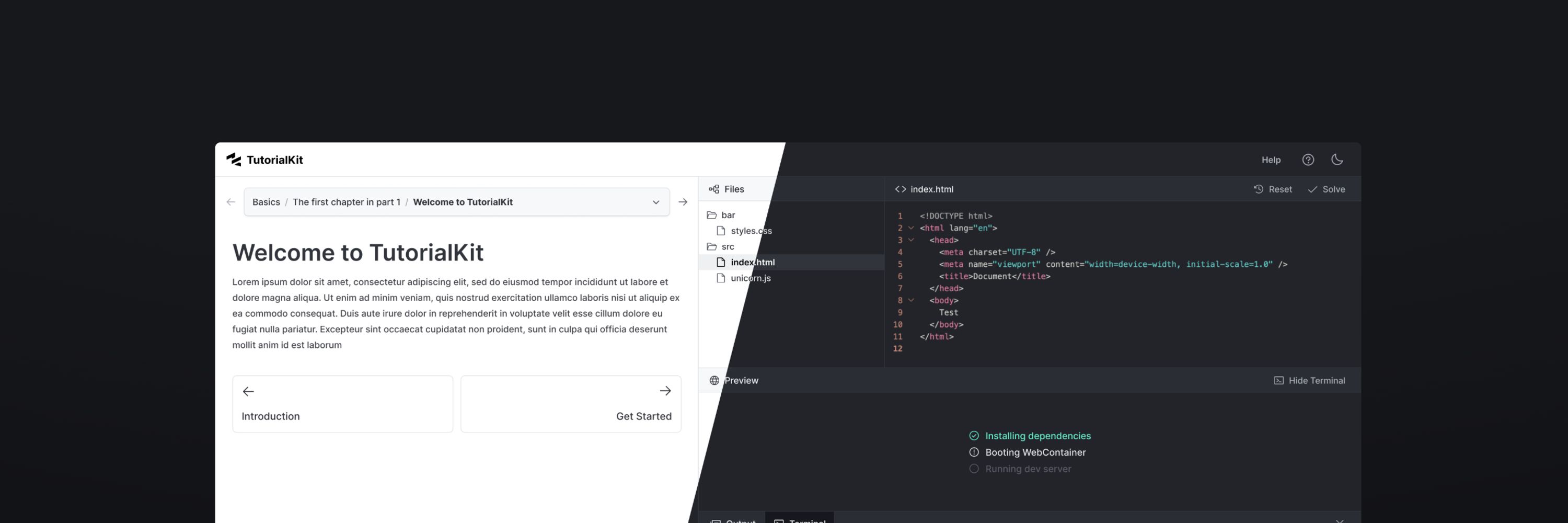1568x523 pixels.
Task: Fold the html tag at line 2
Action: pyautogui.click(x=911, y=229)
